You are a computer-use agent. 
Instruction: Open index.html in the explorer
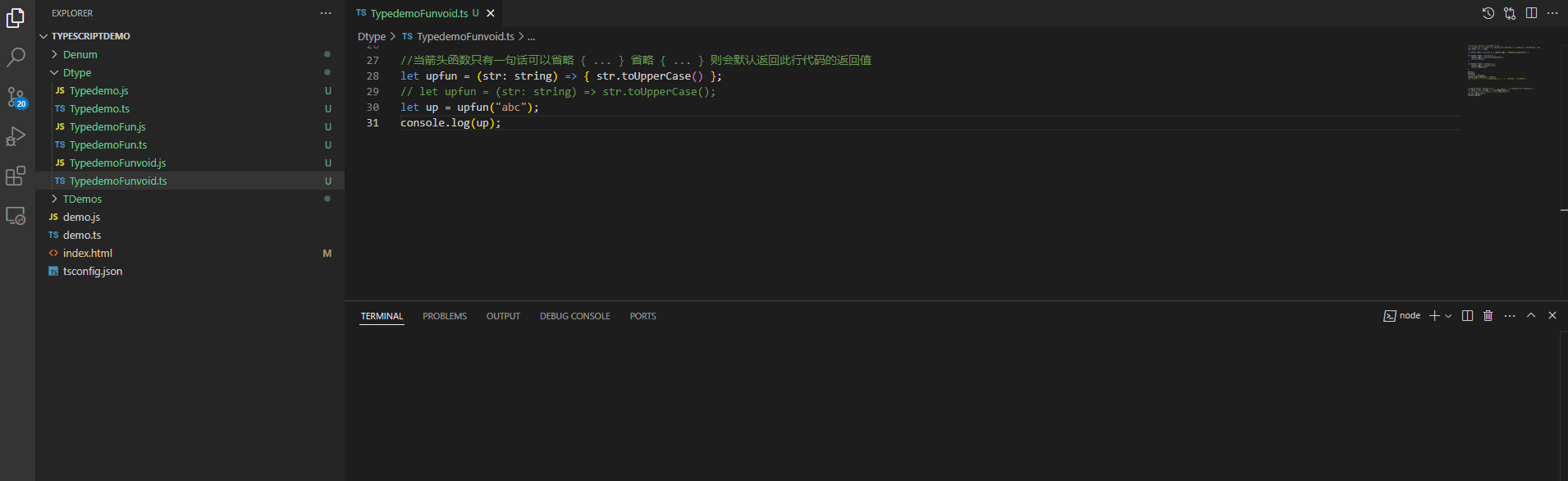click(88, 253)
